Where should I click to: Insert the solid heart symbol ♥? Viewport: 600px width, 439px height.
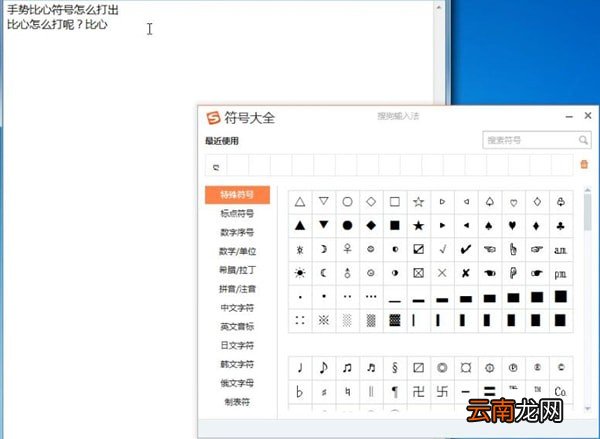coord(513,225)
